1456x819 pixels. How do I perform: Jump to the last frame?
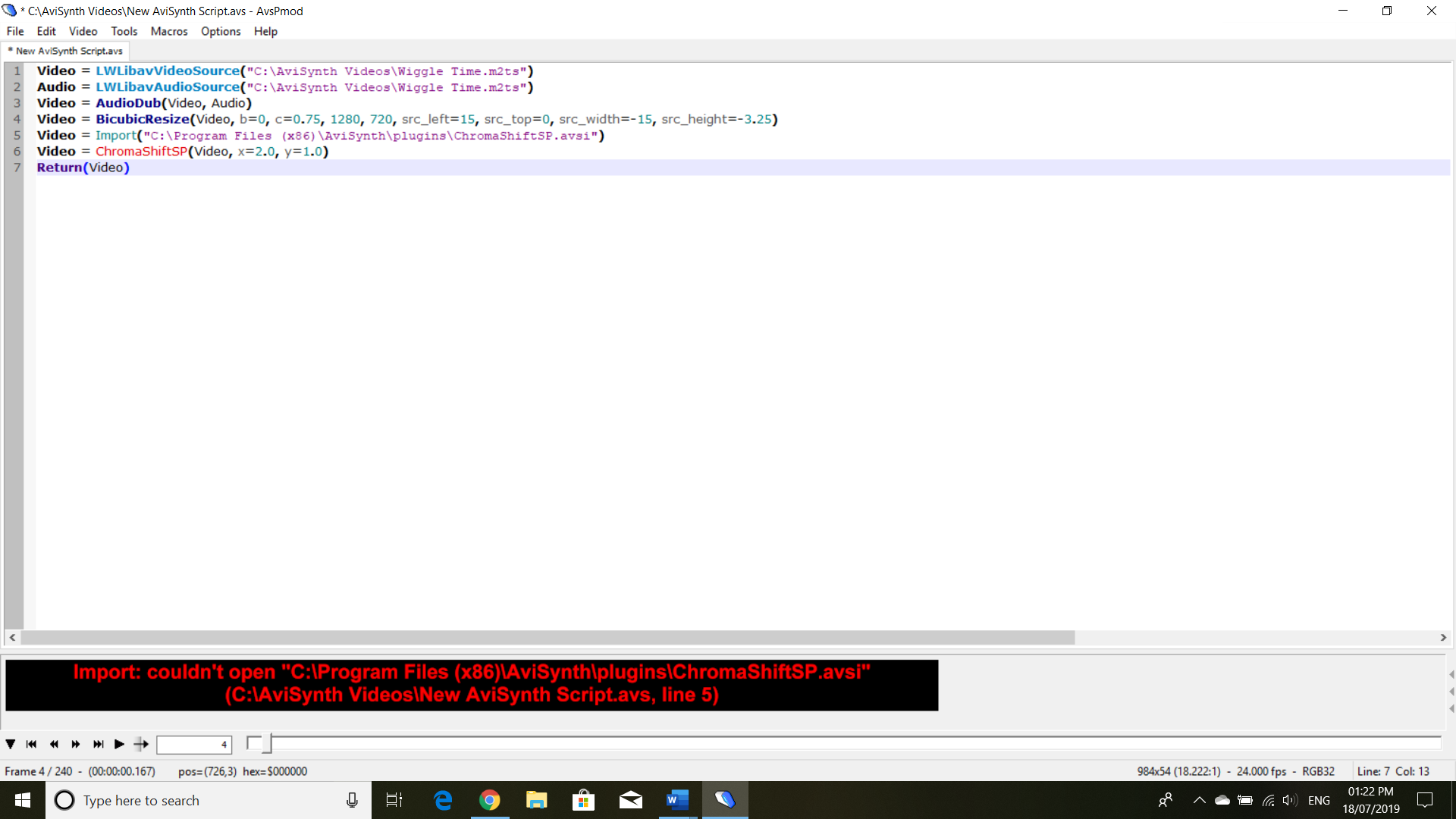tap(98, 744)
